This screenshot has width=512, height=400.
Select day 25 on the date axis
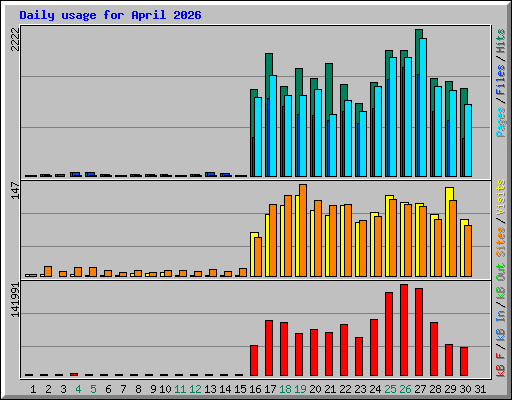coord(390,389)
